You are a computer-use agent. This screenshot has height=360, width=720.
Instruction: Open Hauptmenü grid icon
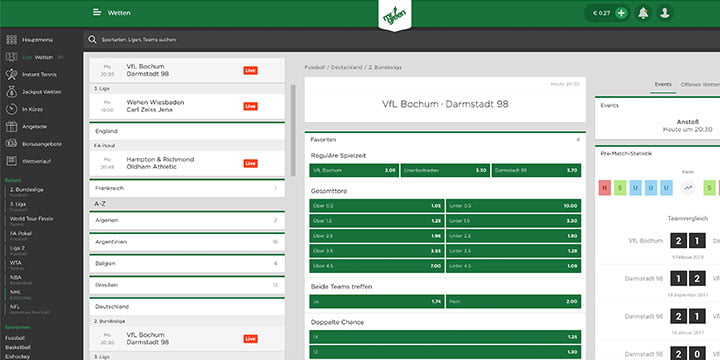point(11,40)
